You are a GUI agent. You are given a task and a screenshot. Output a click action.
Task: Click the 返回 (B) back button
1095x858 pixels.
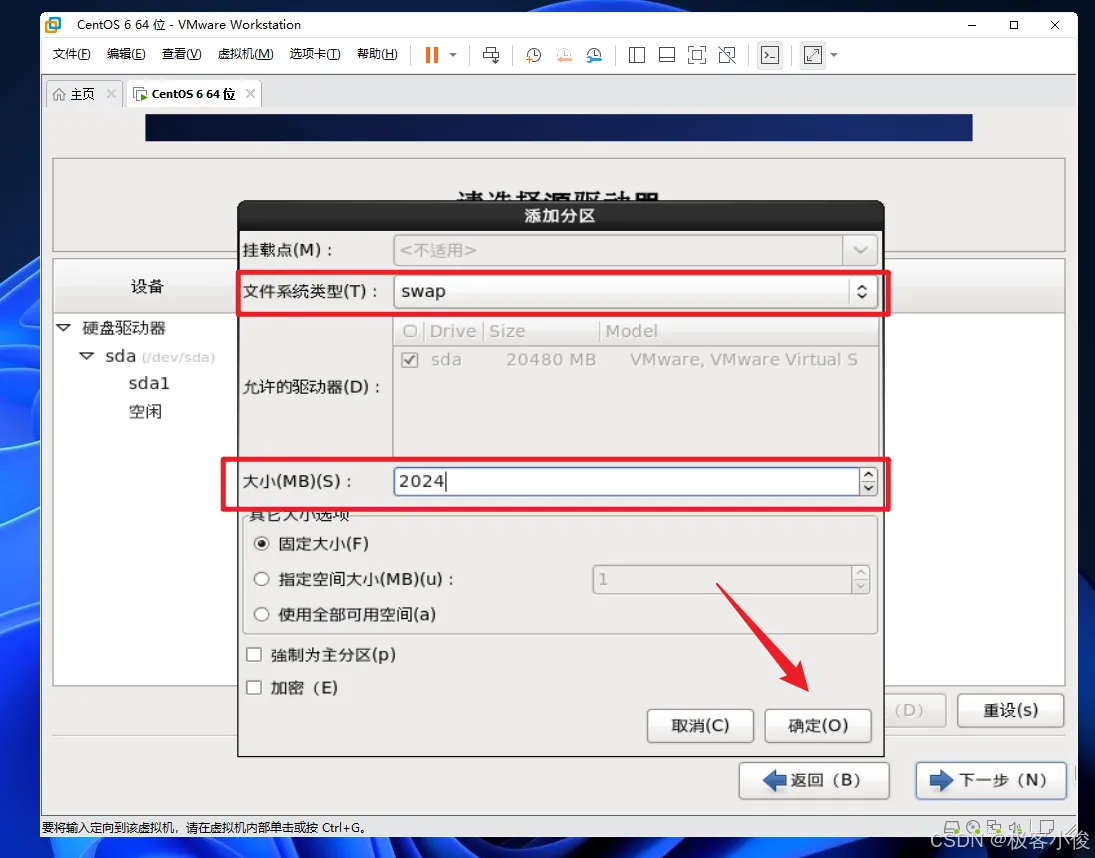(x=814, y=780)
